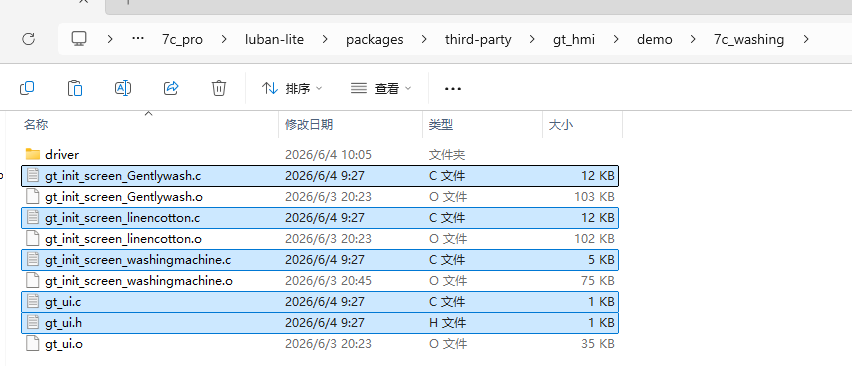The image size is (852, 366).
Task: Go to the packages breadcrumb folder
Action: (x=374, y=40)
